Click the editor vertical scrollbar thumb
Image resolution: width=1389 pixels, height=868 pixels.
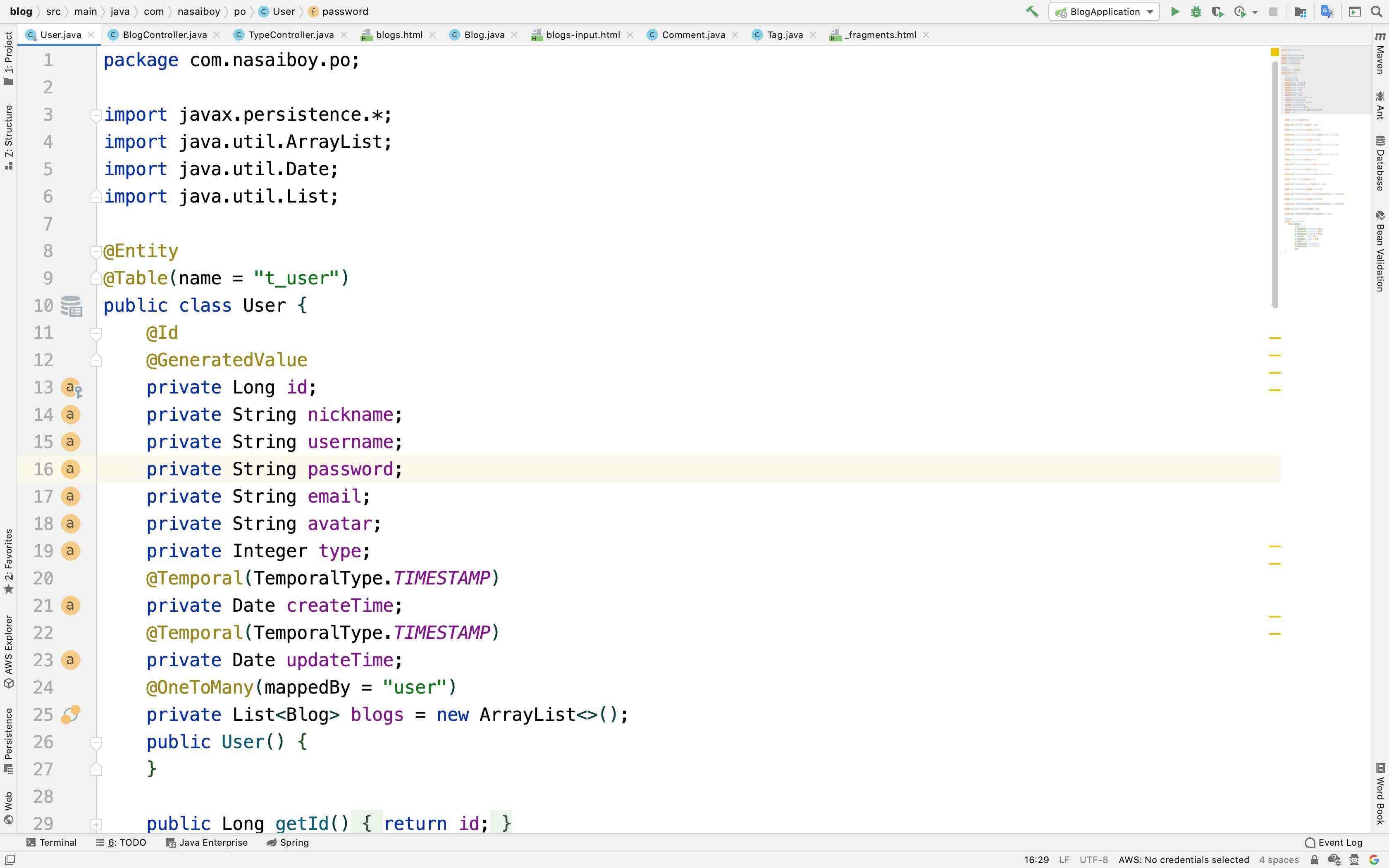click(1275, 184)
